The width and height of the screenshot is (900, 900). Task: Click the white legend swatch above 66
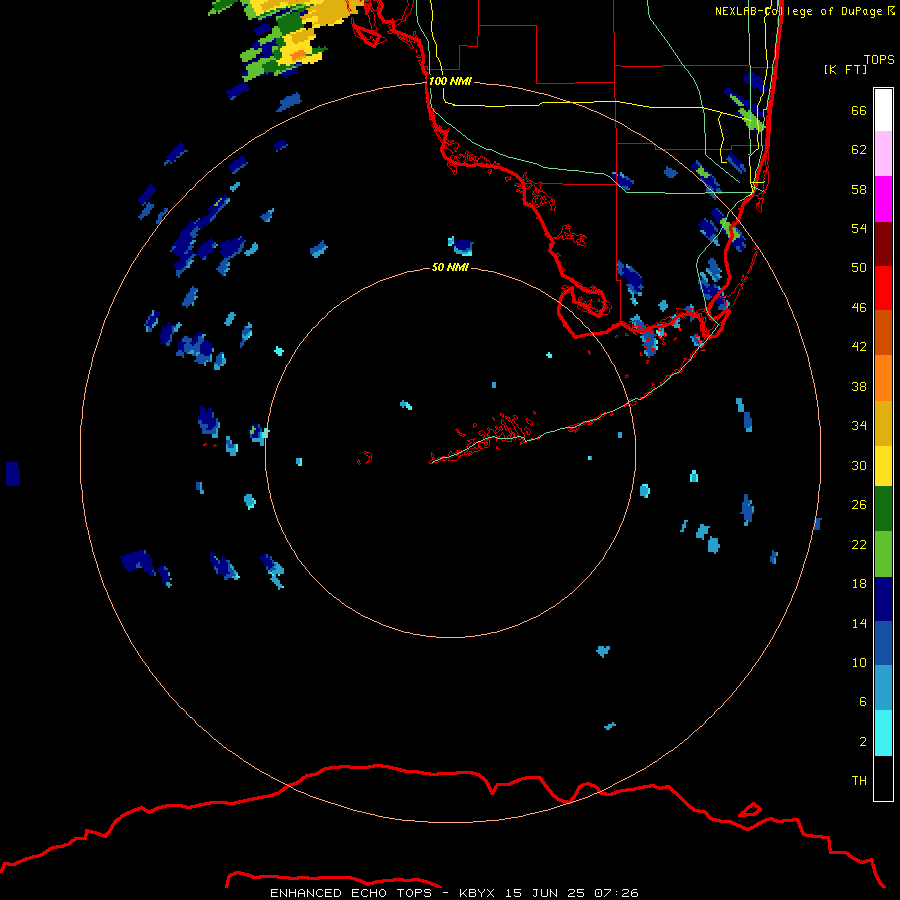[883, 110]
